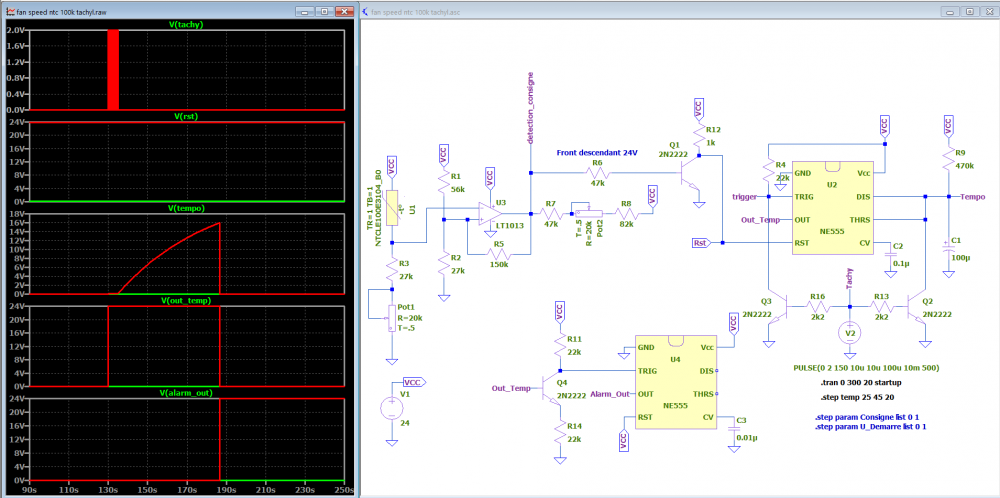Select resistor R14 22k symbol
Screen dimensions: 1000x498
coord(560,432)
